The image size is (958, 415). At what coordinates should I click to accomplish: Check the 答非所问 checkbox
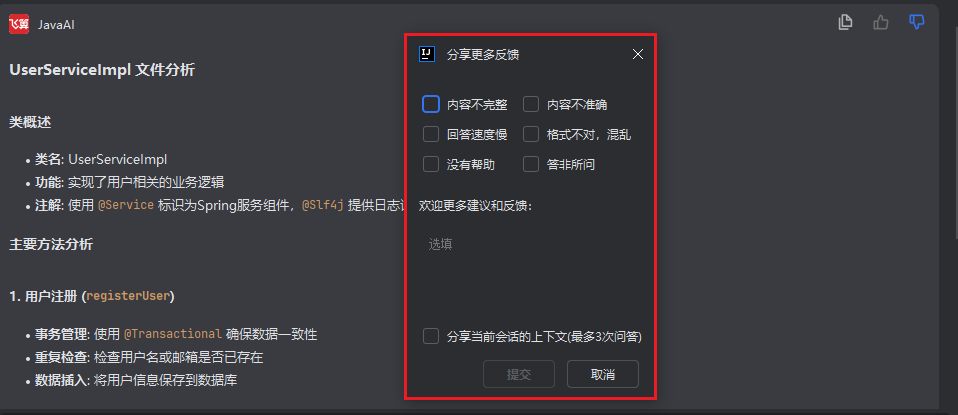coord(531,164)
